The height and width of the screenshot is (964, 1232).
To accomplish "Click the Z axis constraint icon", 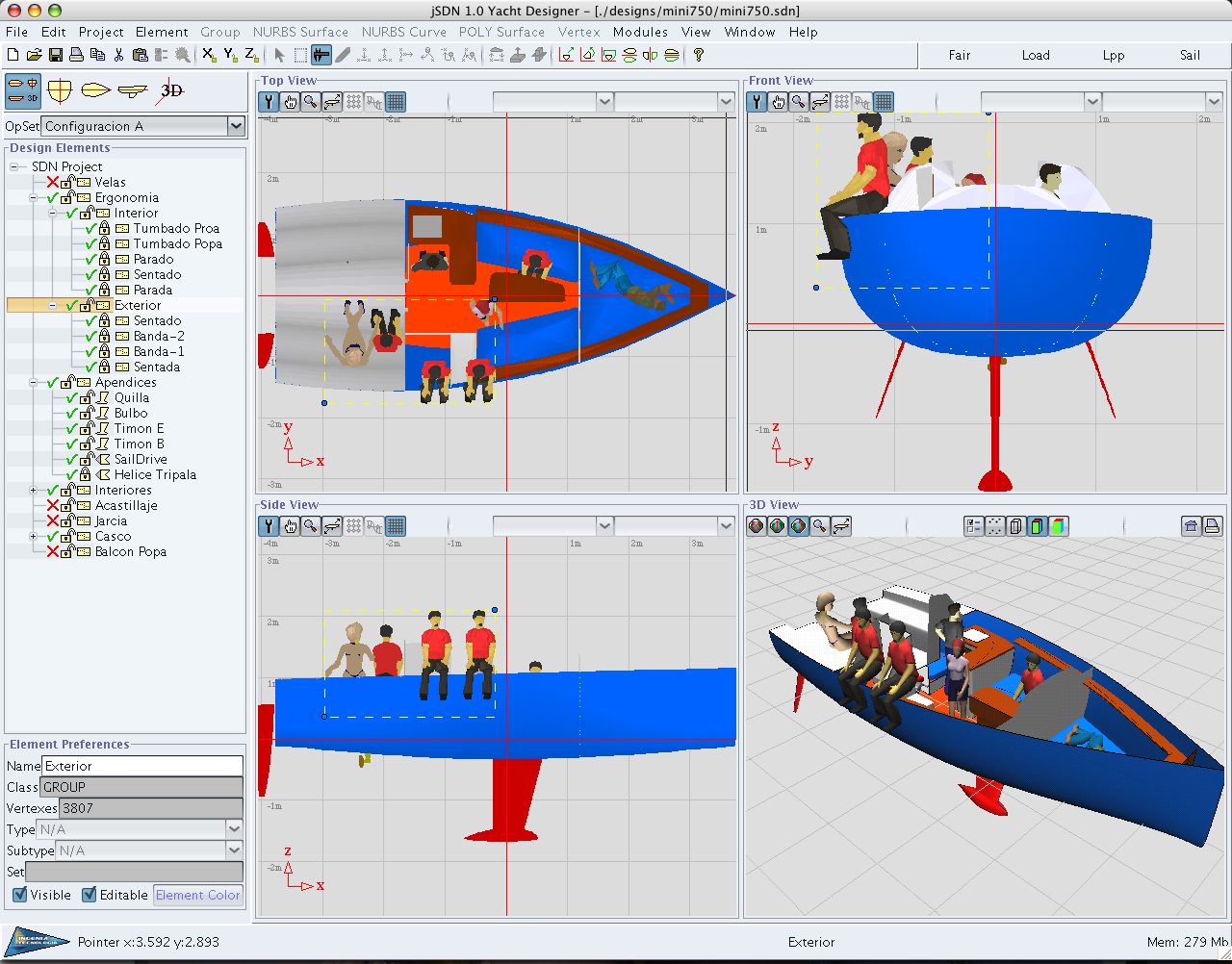I will pos(251,55).
